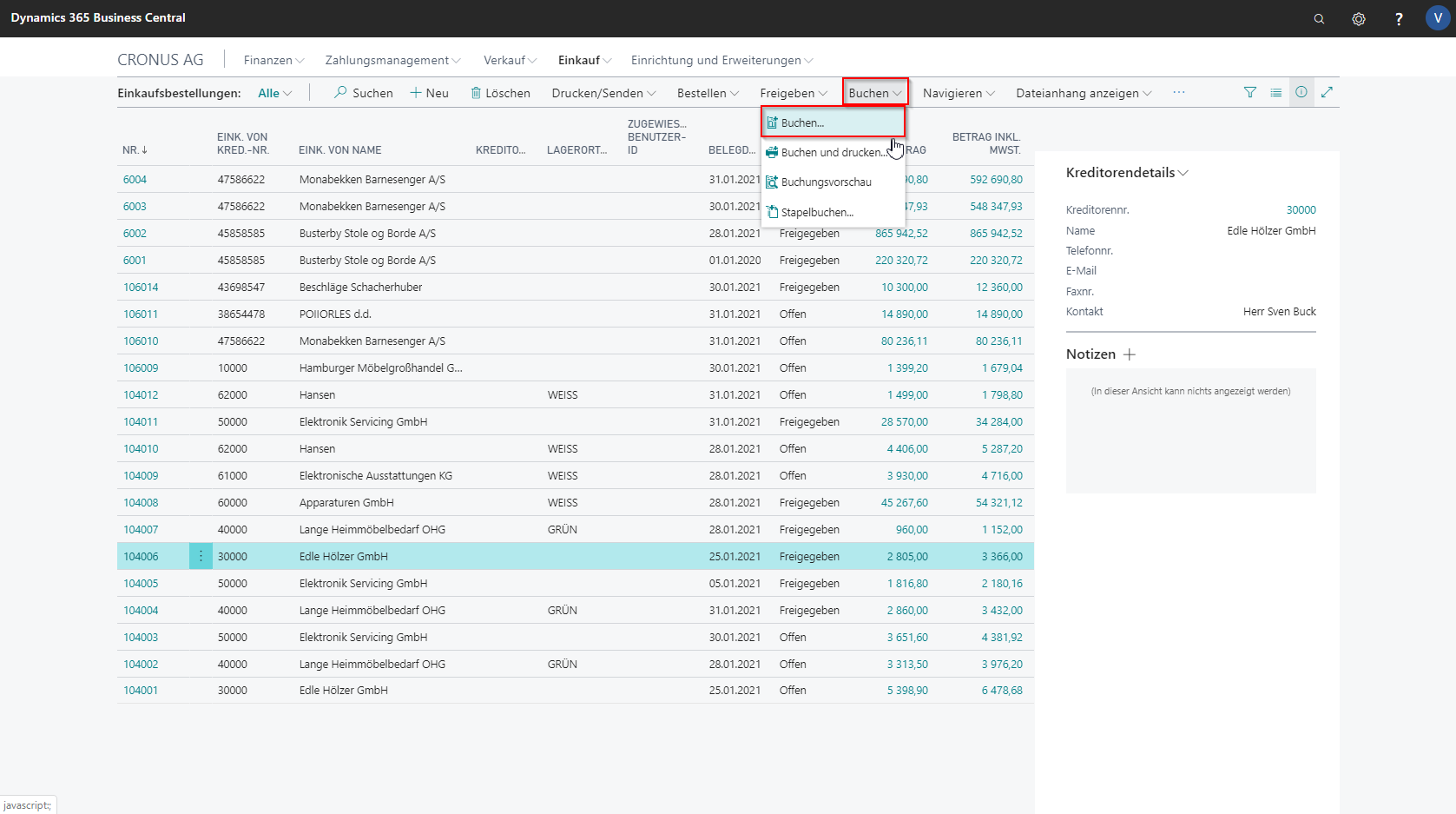The height and width of the screenshot is (814, 1456).
Task: Choose Buchungsvorschau menu entry
Action: tap(833, 182)
